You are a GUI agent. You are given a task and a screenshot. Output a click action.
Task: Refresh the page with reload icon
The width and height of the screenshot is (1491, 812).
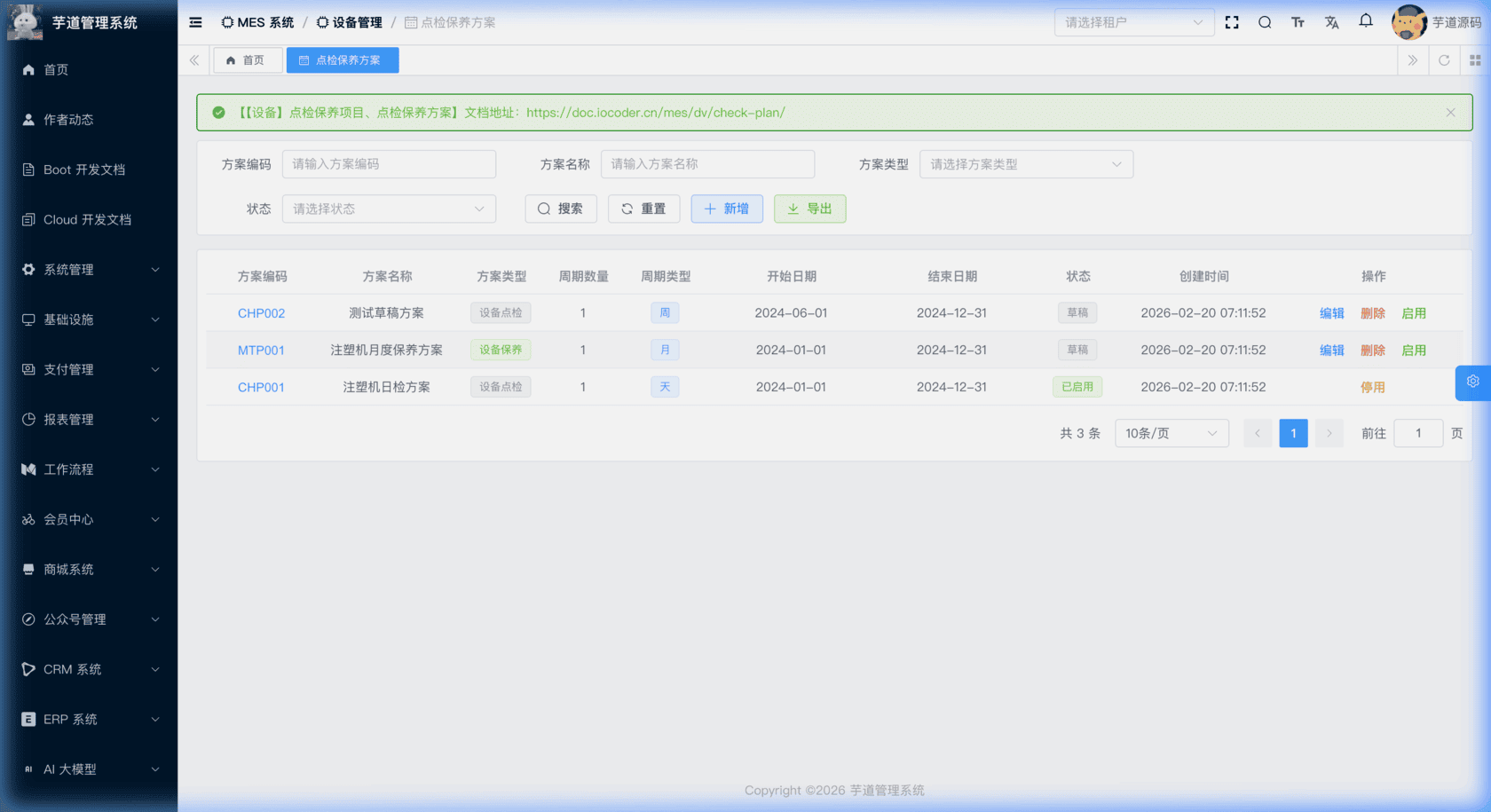click(1444, 59)
